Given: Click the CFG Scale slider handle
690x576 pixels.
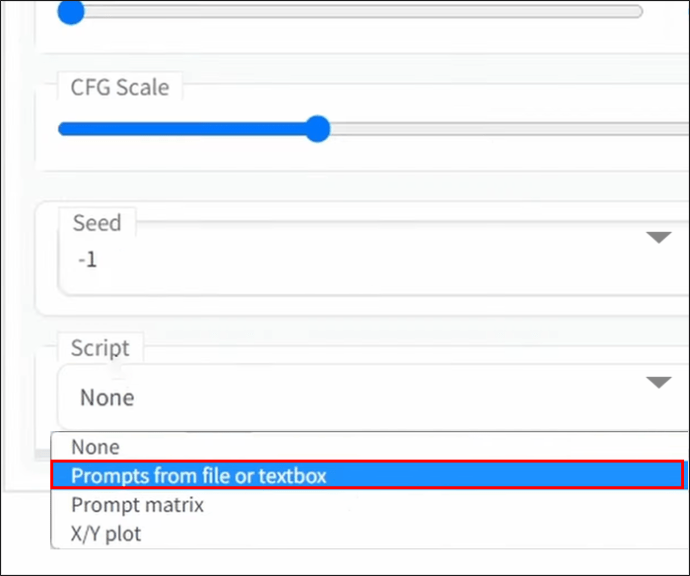Looking at the screenshot, I should 317,129.
